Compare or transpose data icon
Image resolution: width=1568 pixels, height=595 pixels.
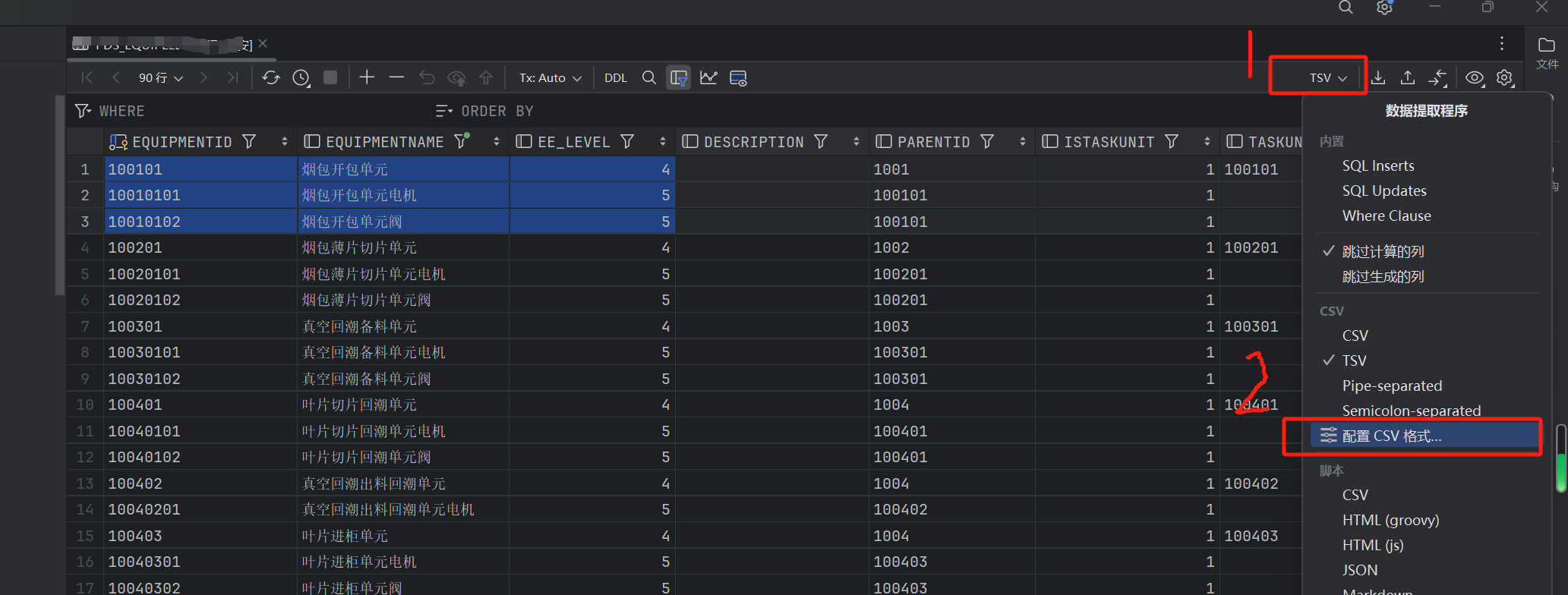point(1437,77)
